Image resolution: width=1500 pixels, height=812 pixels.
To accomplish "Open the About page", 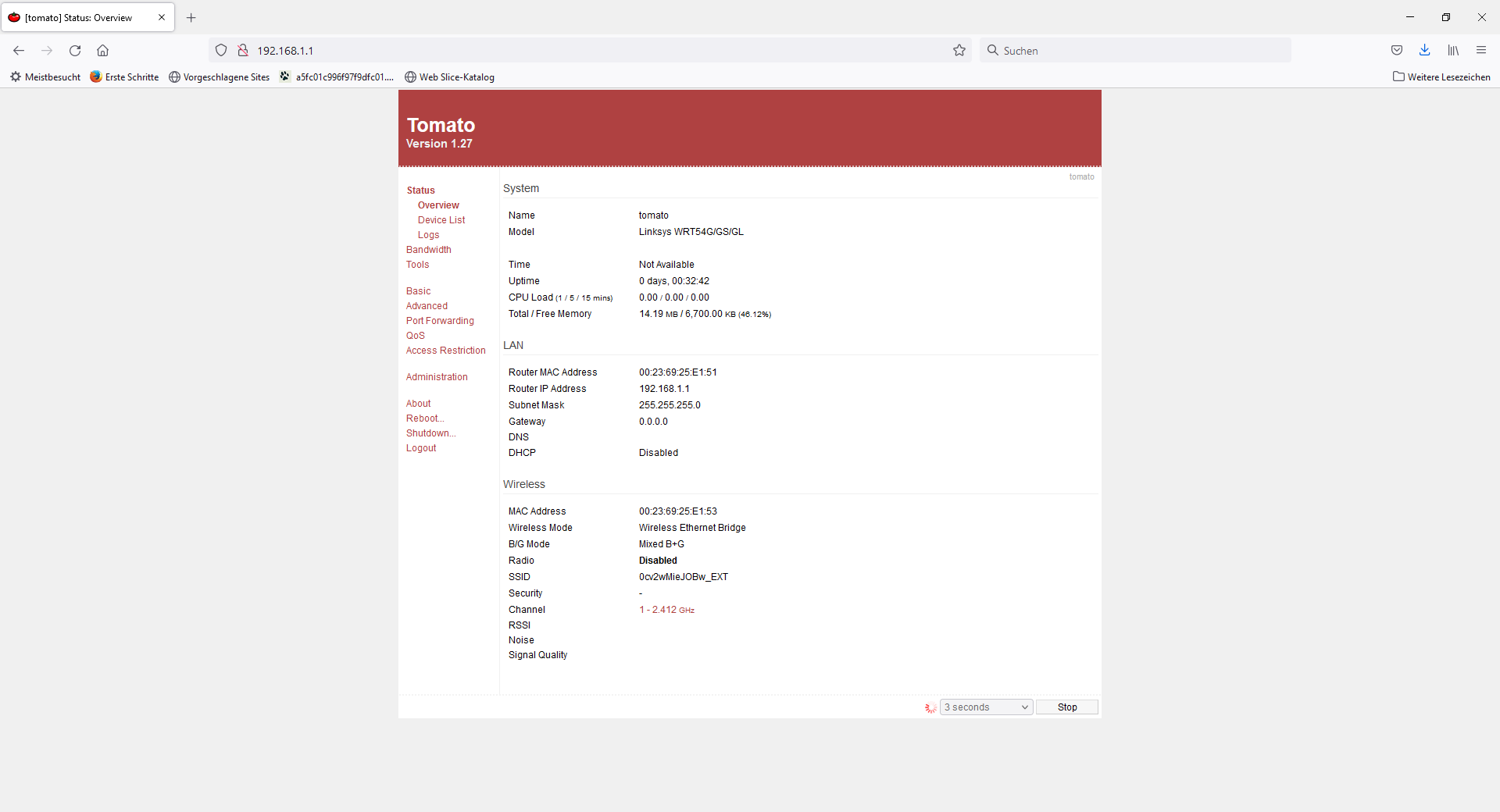I will pyautogui.click(x=418, y=404).
